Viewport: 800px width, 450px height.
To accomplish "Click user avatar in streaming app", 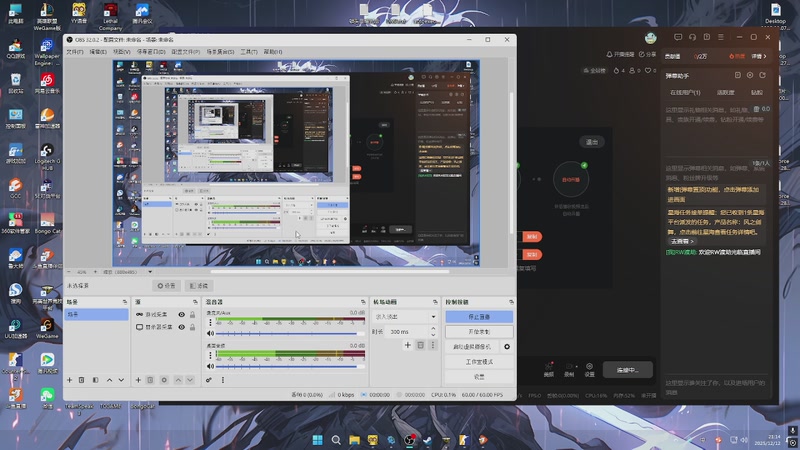I will [651, 38].
